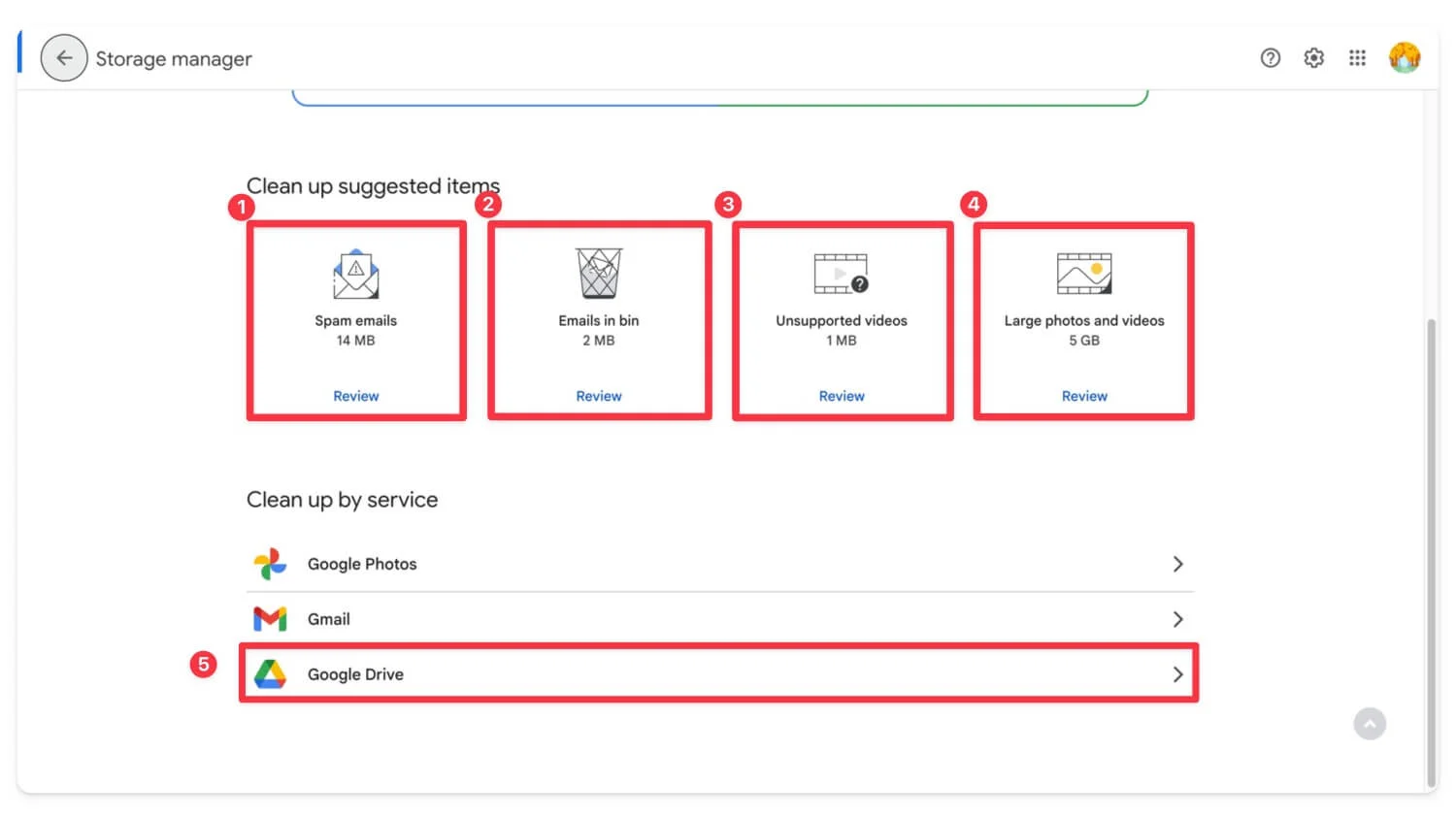This screenshot has width=1456, height=819.
Task: Click the Google Drive triangle logo
Action: pyautogui.click(x=270, y=674)
